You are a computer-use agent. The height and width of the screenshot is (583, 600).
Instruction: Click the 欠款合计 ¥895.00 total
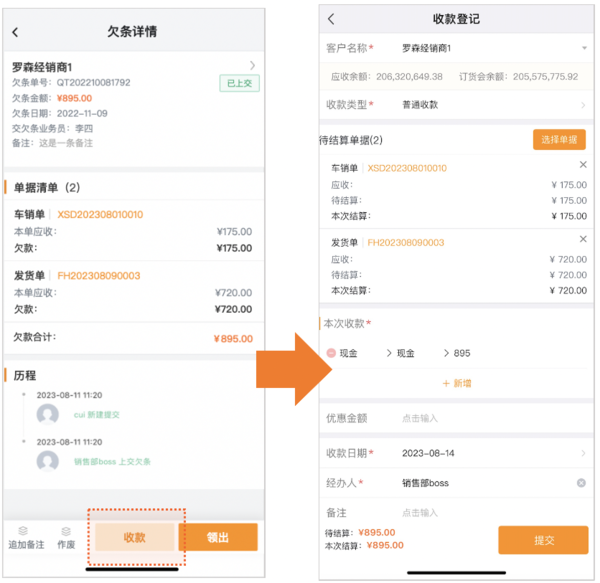tap(233, 339)
